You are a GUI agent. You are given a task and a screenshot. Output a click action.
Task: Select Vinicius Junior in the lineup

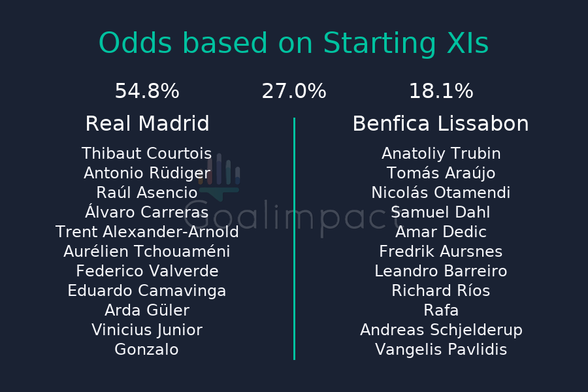(x=147, y=330)
